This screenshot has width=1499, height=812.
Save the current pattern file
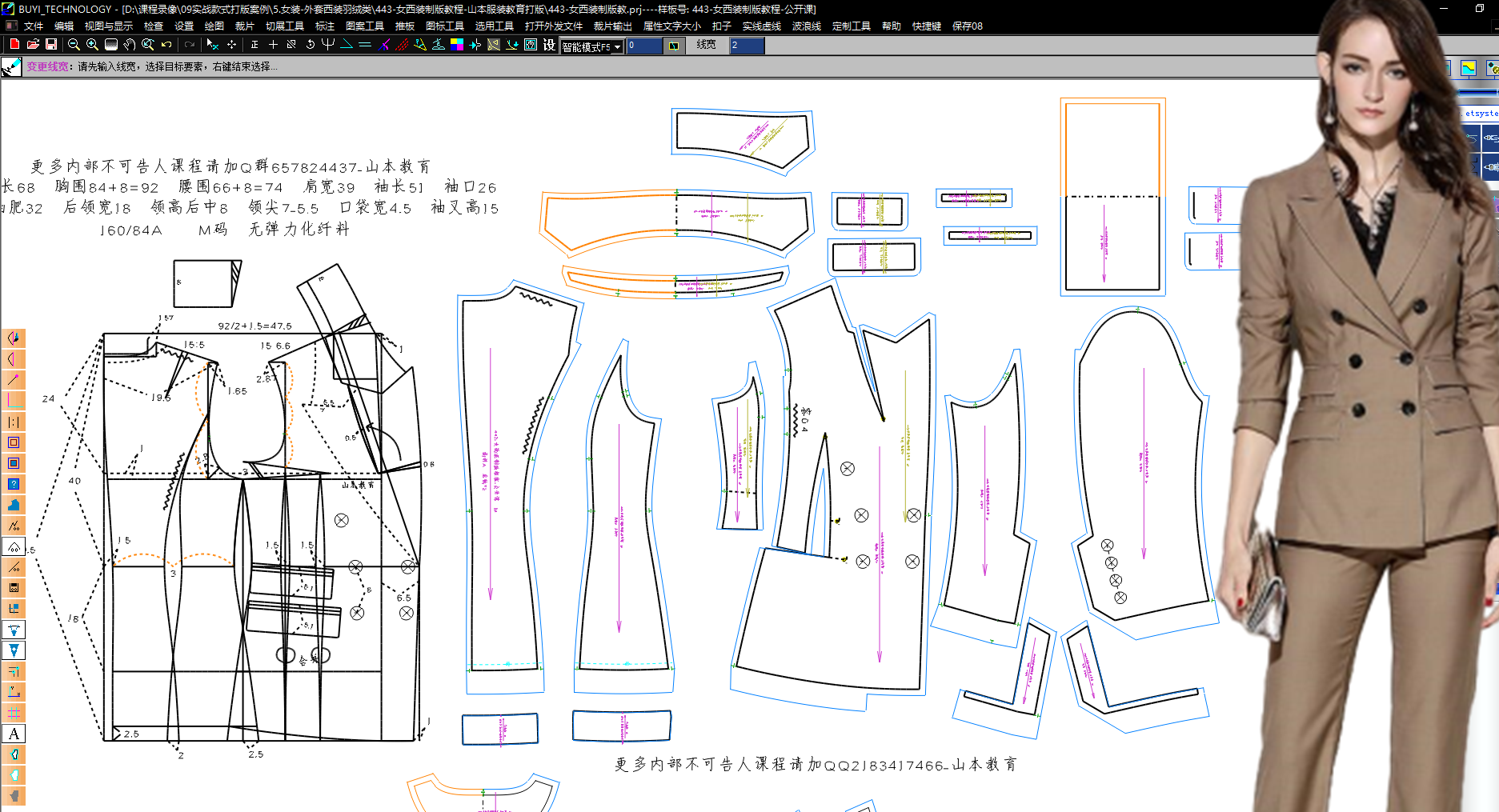pyautogui.click(x=52, y=45)
